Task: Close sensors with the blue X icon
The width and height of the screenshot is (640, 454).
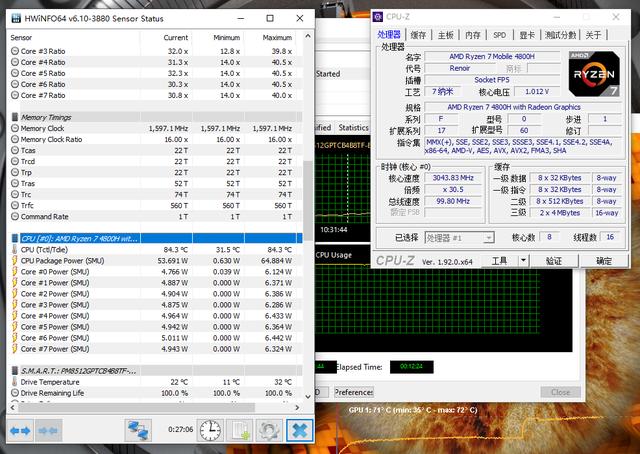Action: 298,429
